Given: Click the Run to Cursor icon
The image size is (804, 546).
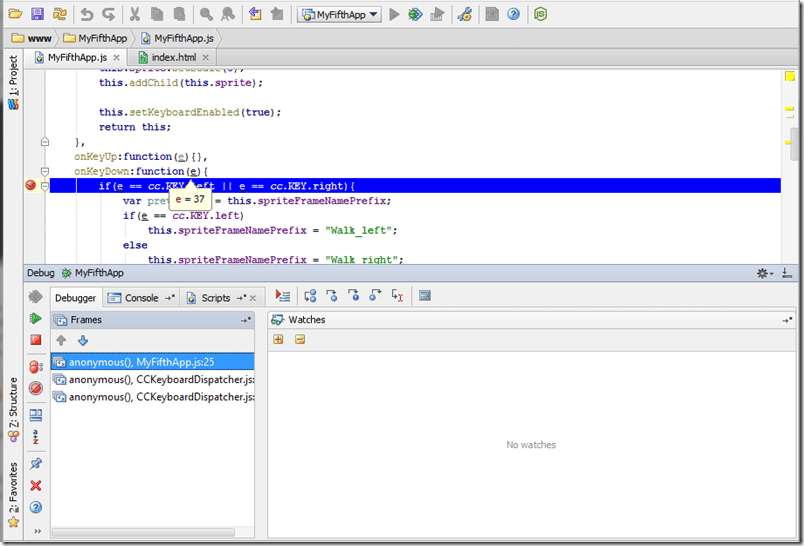Looking at the screenshot, I should (x=397, y=296).
